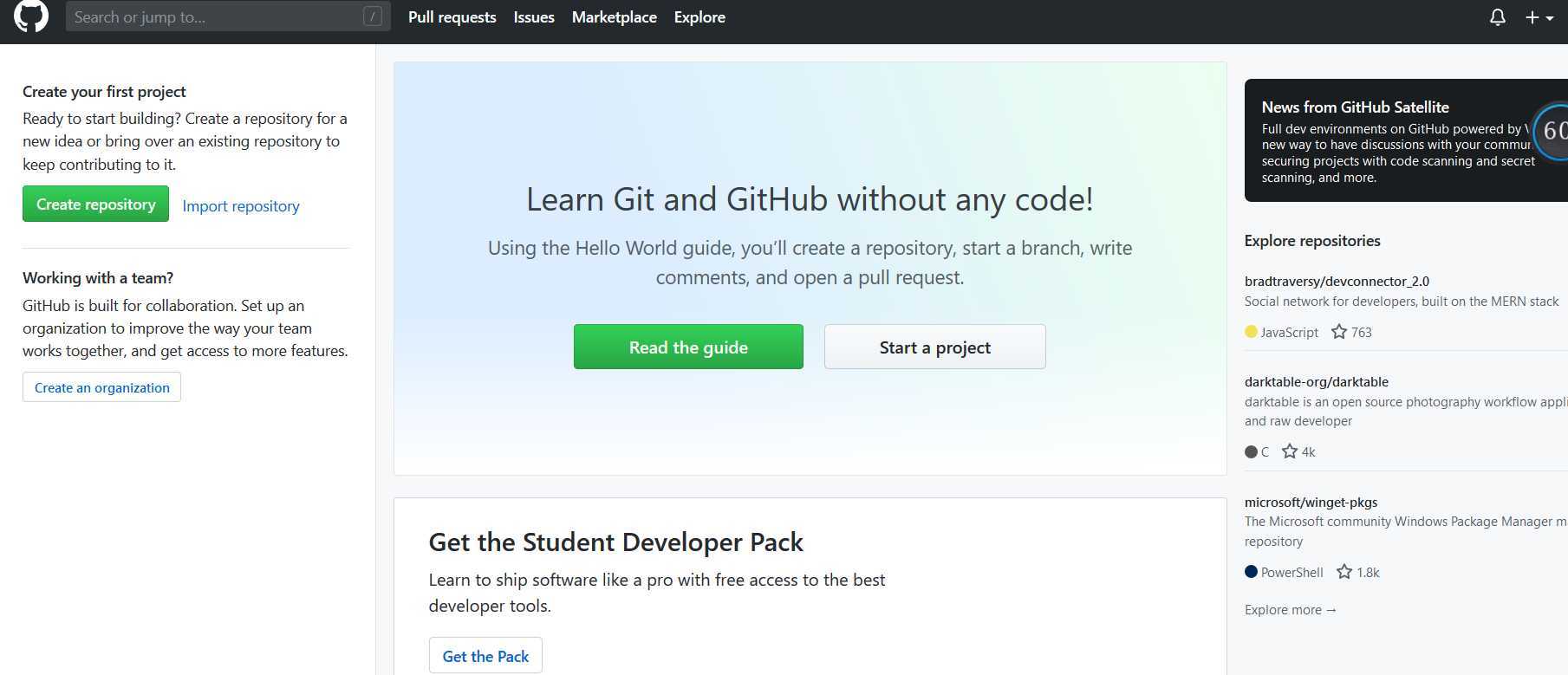Go to Marketplace in the header

[x=614, y=17]
